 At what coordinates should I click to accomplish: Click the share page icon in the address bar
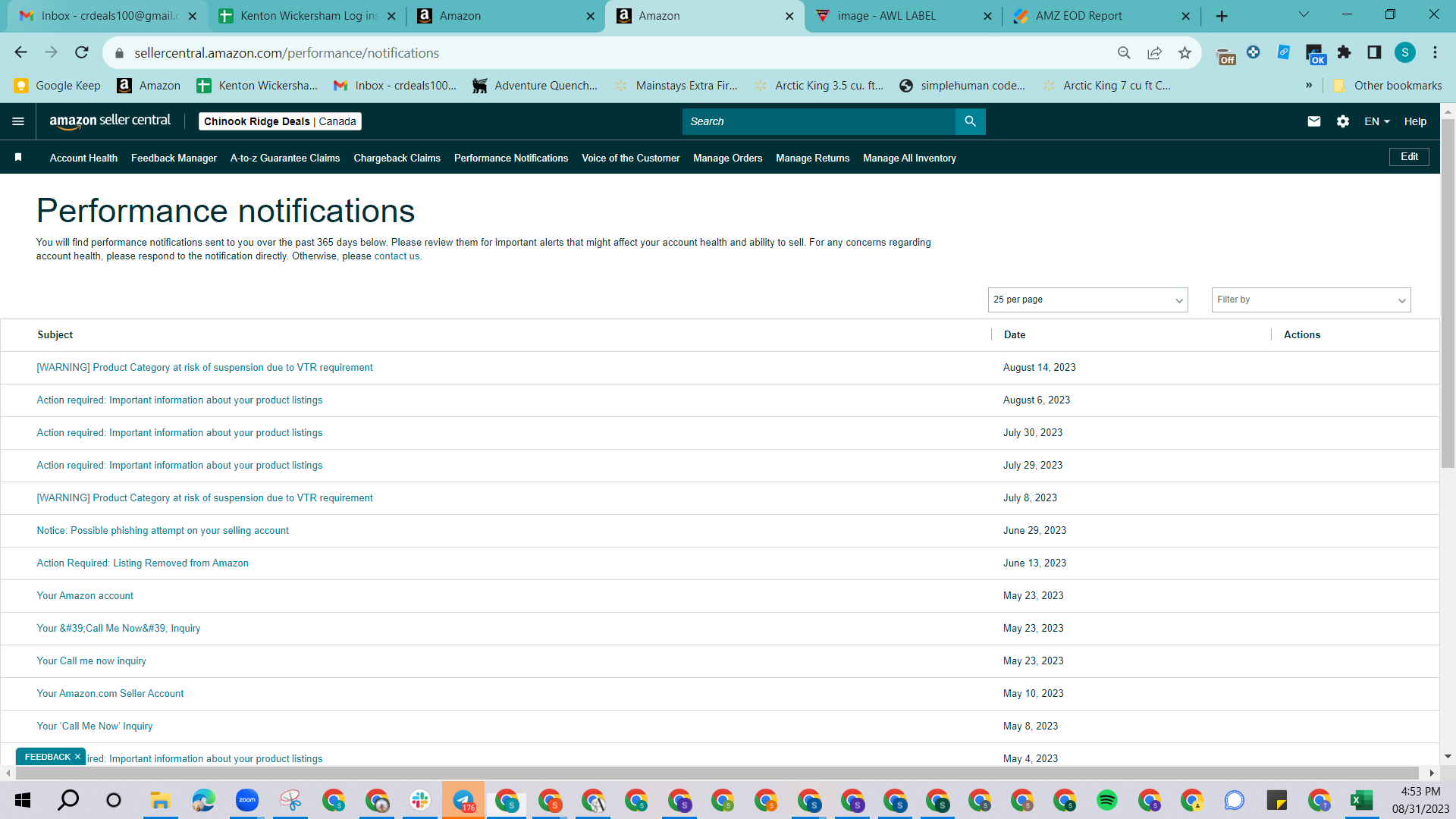point(1154,52)
